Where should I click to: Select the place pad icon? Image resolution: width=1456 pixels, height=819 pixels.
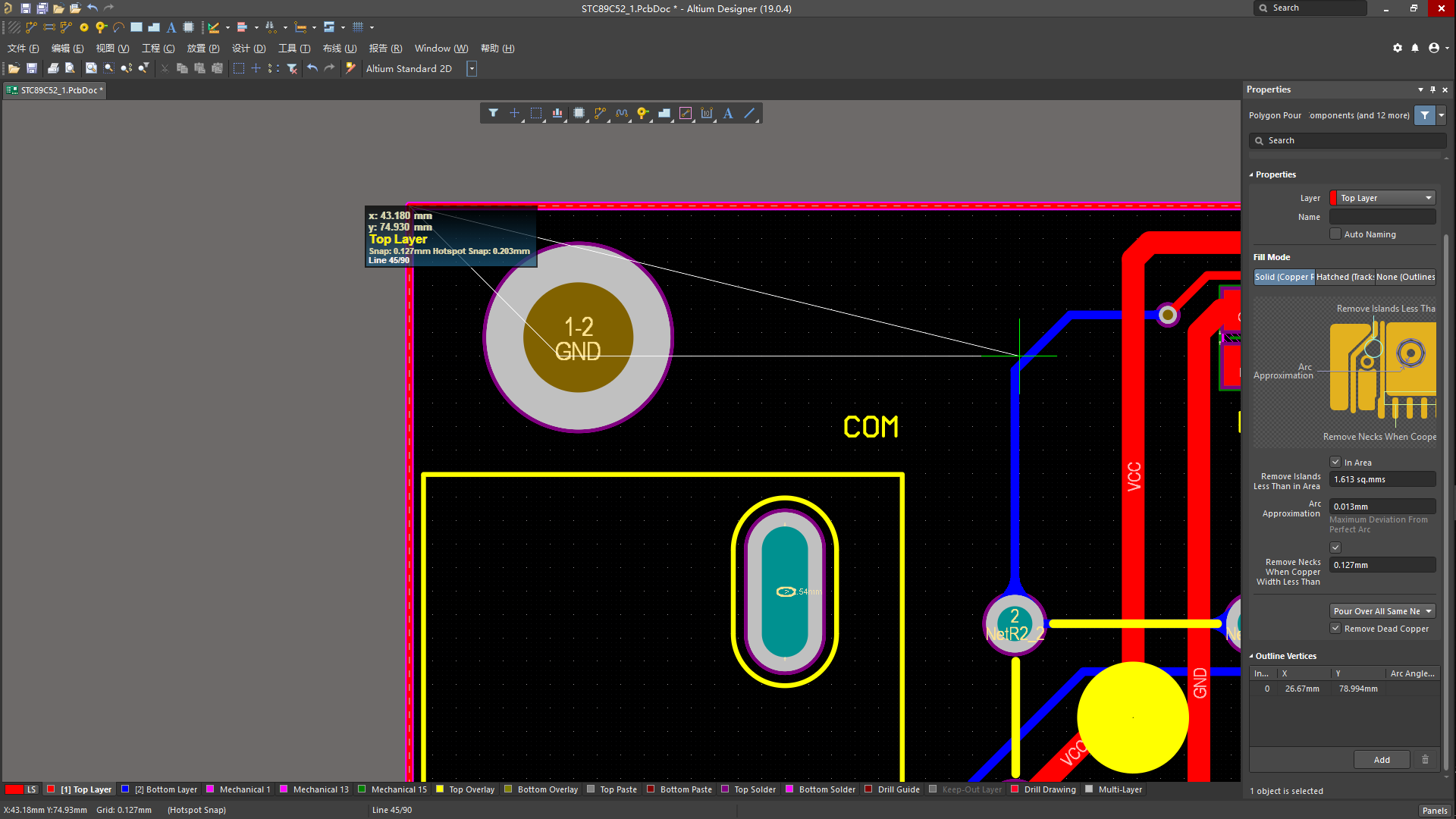pyautogui.click(x=84, y=27)
